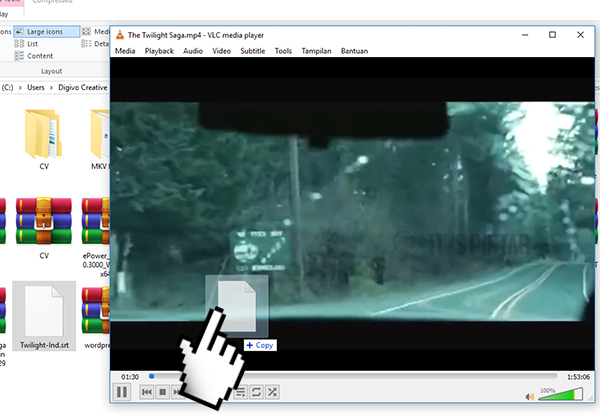The height and width of the screenshot is (418, 600).
Task: Select the MKV folder in Explorer
Action: pyautogui.click(x=99, y=140)
